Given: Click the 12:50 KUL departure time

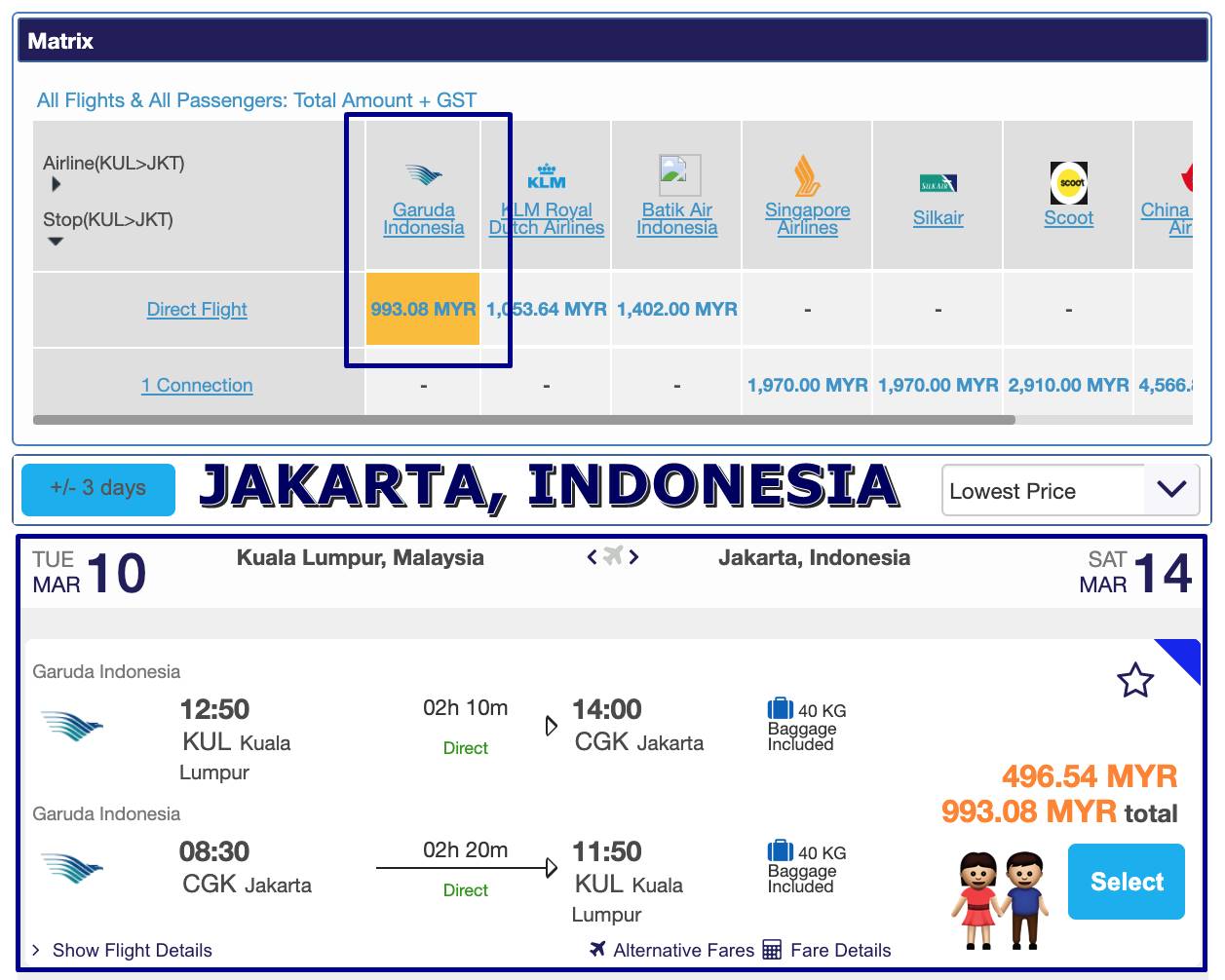Looking at the screenshot, I should point(214,709).
